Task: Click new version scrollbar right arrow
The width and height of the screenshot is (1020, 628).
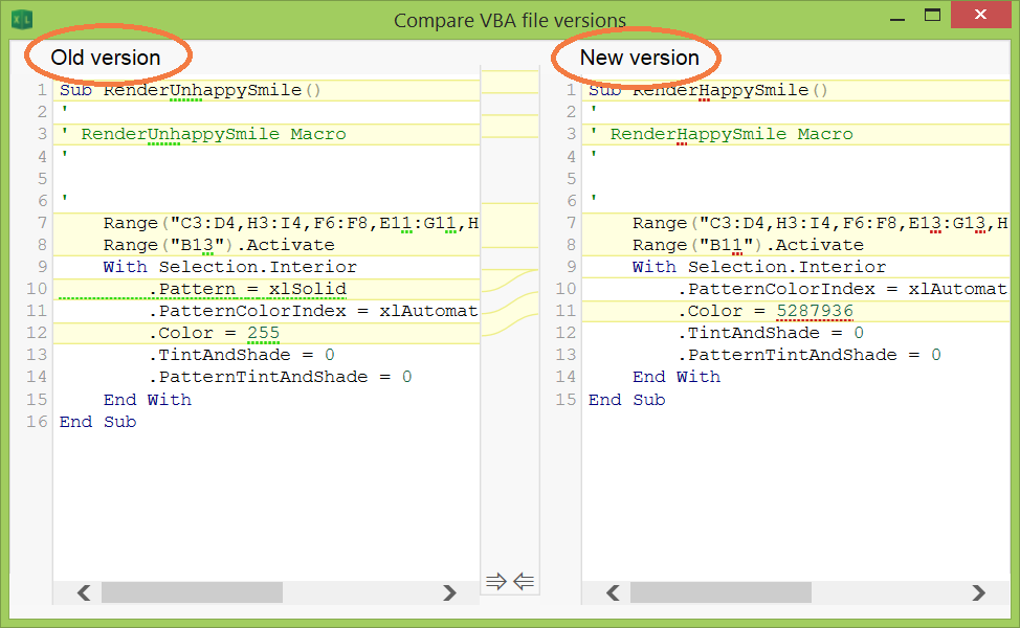Action: 978,593
